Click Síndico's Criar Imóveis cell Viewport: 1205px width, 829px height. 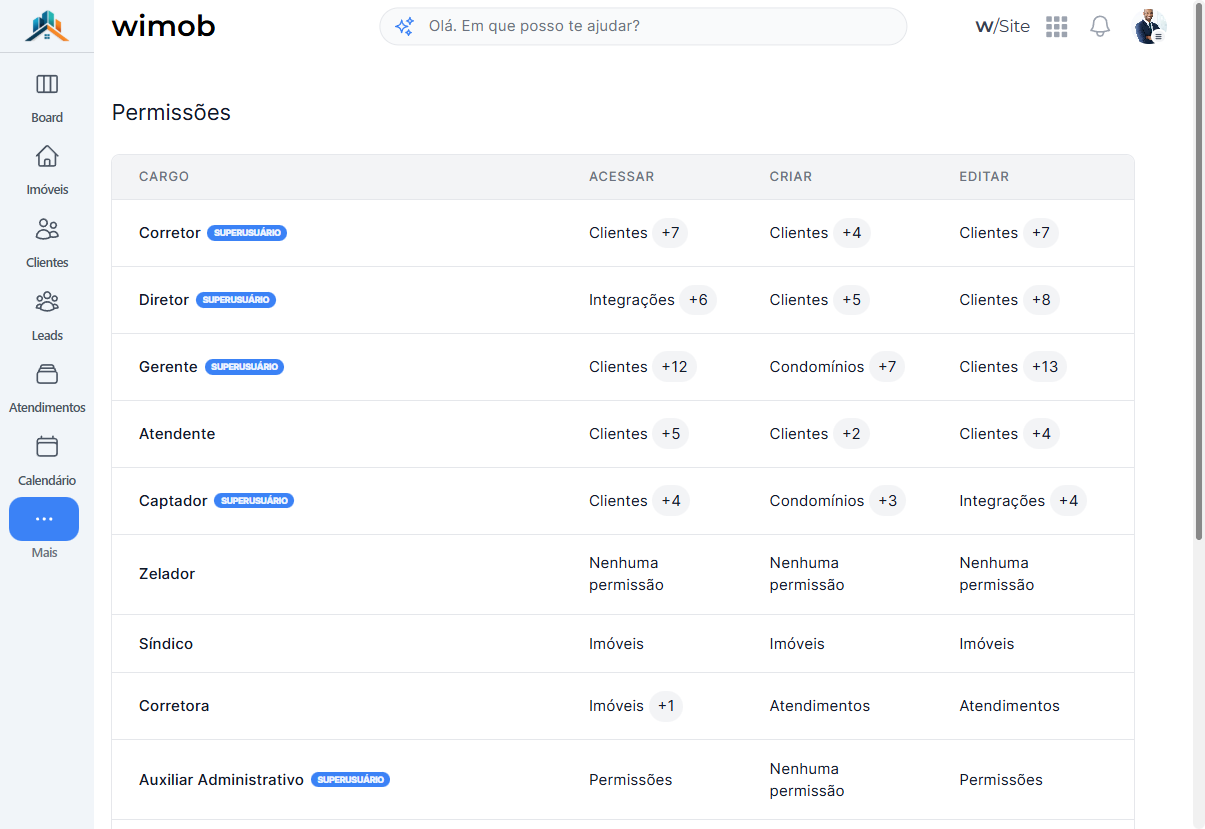(x=797, y=644)
